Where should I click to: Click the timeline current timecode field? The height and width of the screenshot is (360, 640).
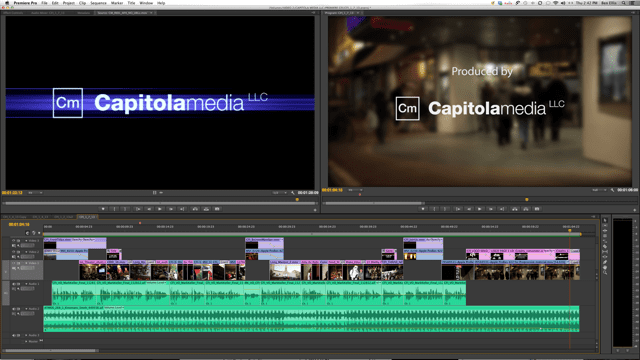pos(19,224)
